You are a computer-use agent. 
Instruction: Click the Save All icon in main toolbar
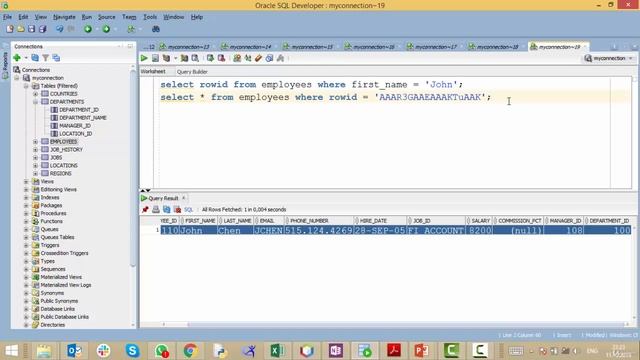(42, 29)
